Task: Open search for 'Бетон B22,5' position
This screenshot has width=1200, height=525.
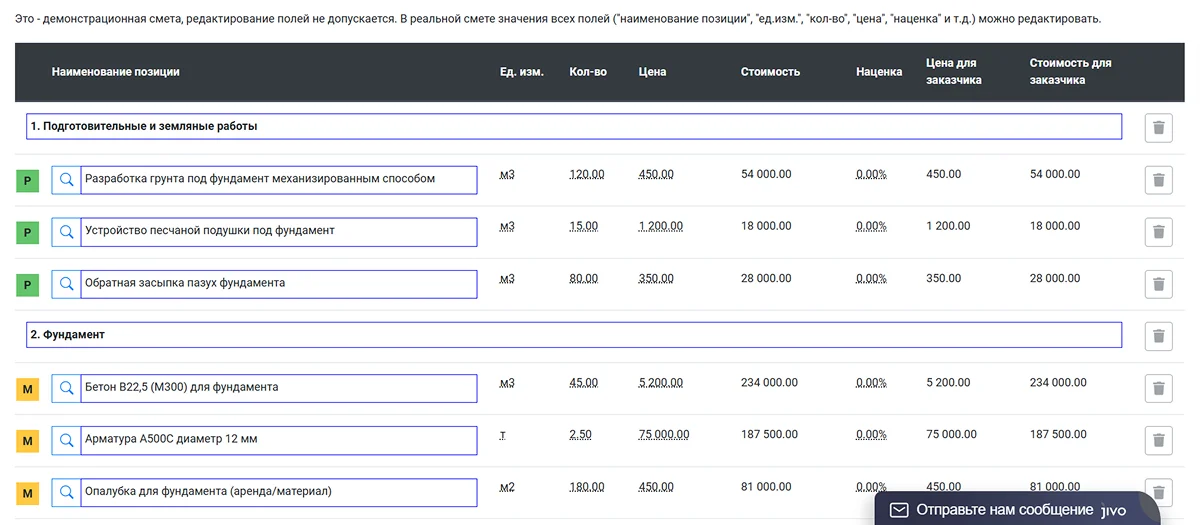Action: (66, 387)
